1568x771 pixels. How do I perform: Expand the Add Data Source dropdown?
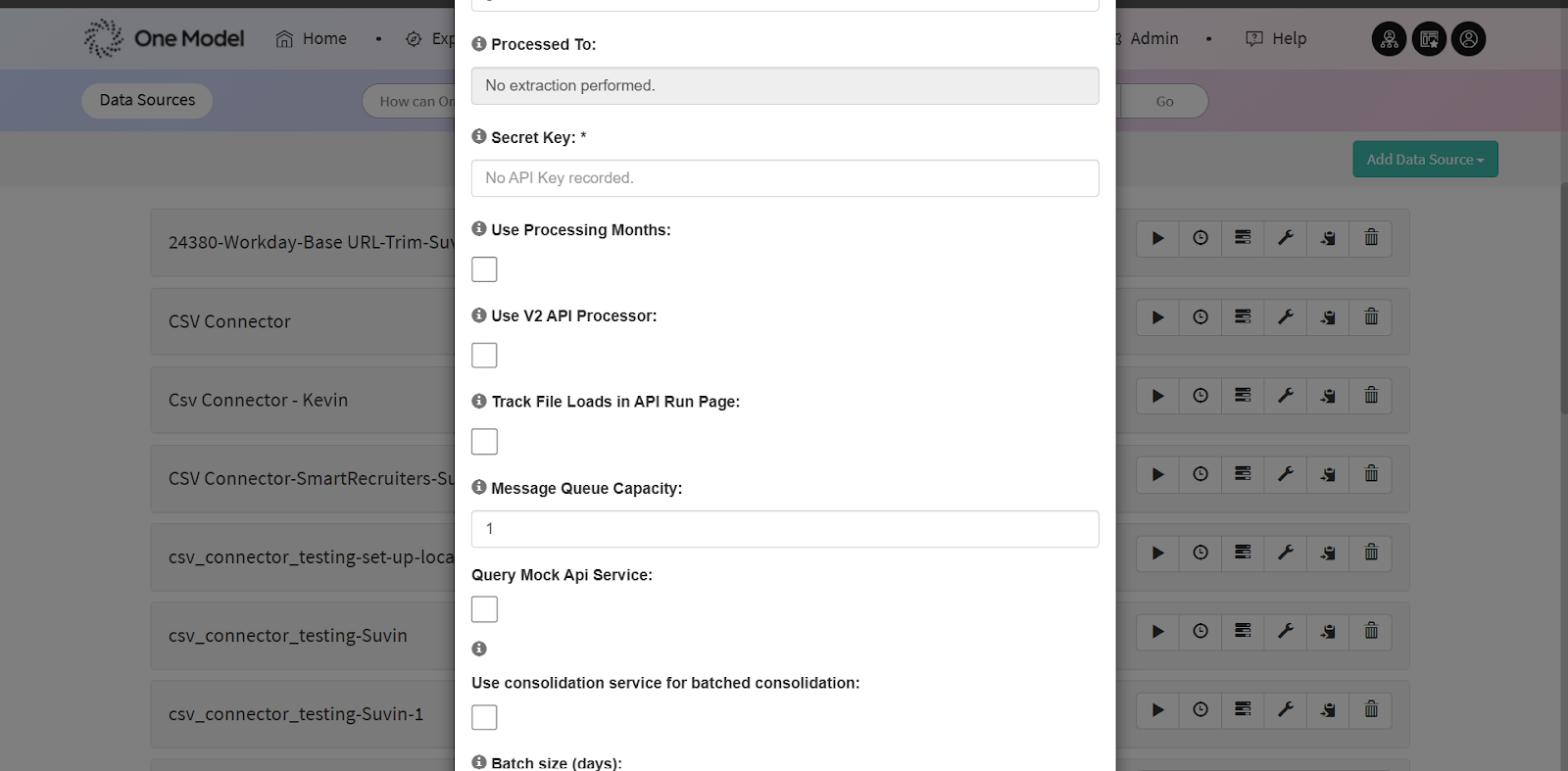pyautogui.click(x=1425, y=160)
